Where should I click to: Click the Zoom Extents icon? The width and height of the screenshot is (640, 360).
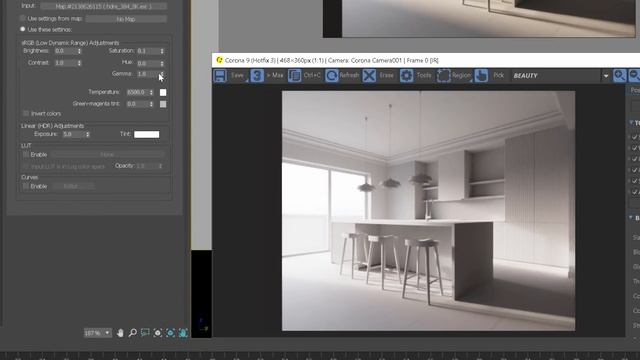pos(158,333)
